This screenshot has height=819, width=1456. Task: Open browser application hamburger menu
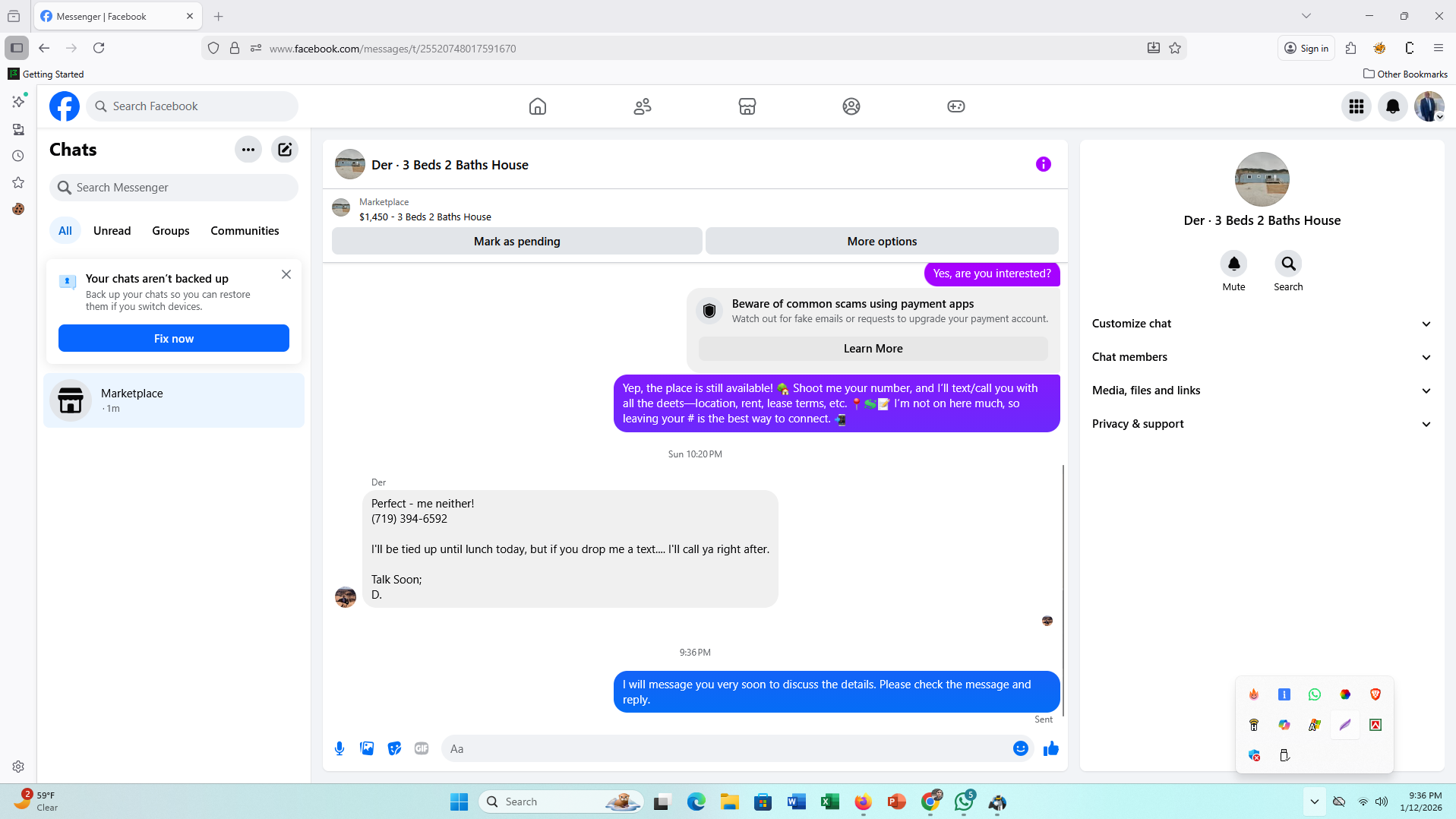point(1439,48)
